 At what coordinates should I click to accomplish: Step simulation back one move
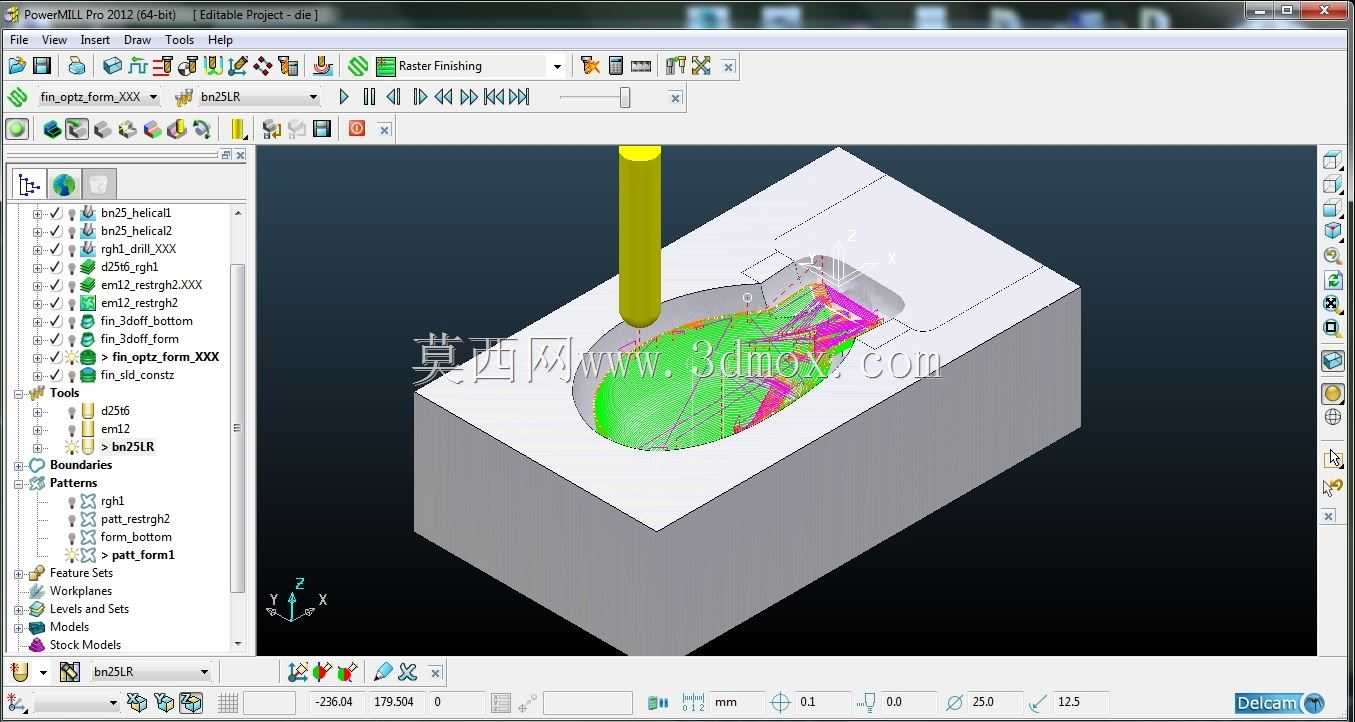(394, 97)
